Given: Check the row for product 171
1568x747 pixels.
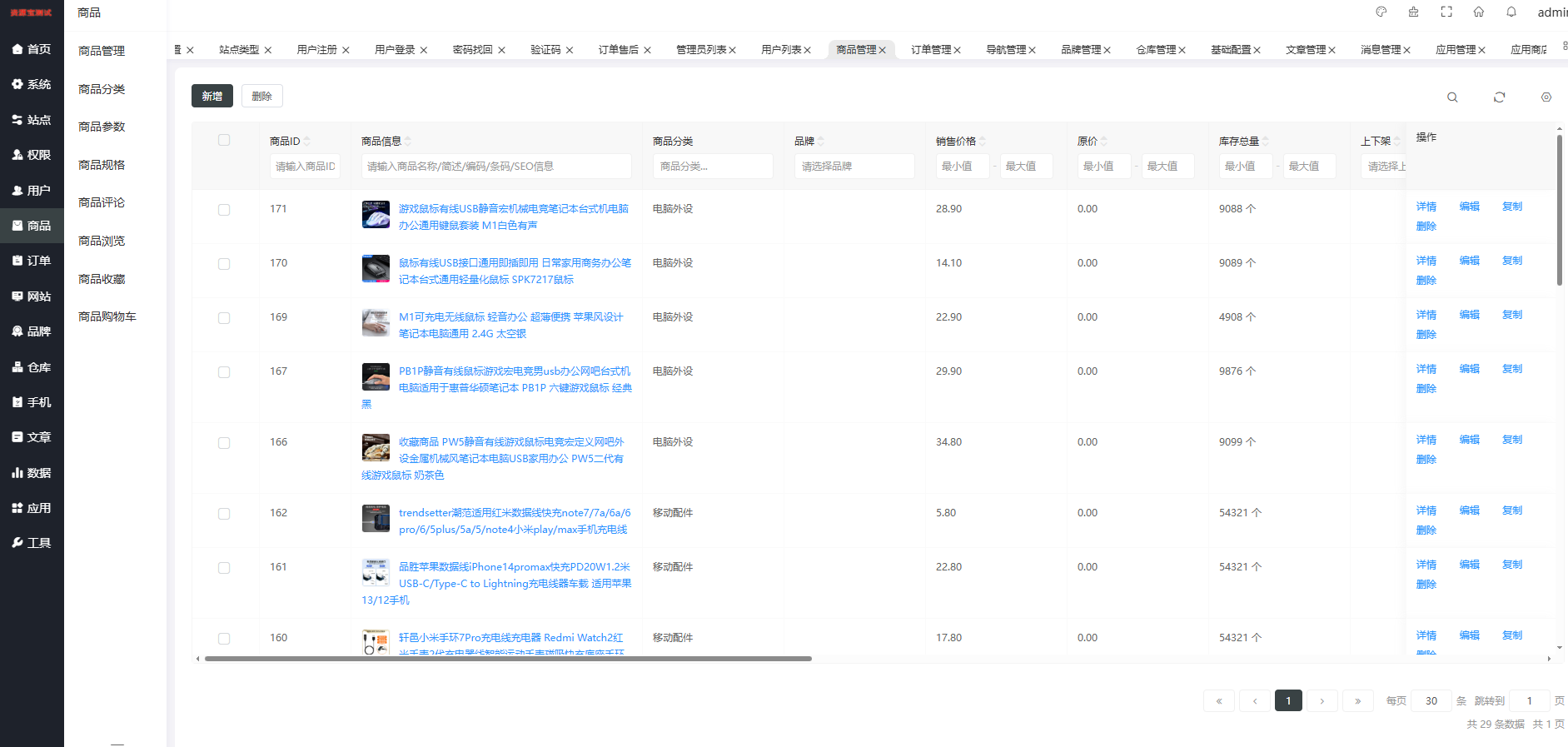Looking at the screenshot, I should 224,210.
